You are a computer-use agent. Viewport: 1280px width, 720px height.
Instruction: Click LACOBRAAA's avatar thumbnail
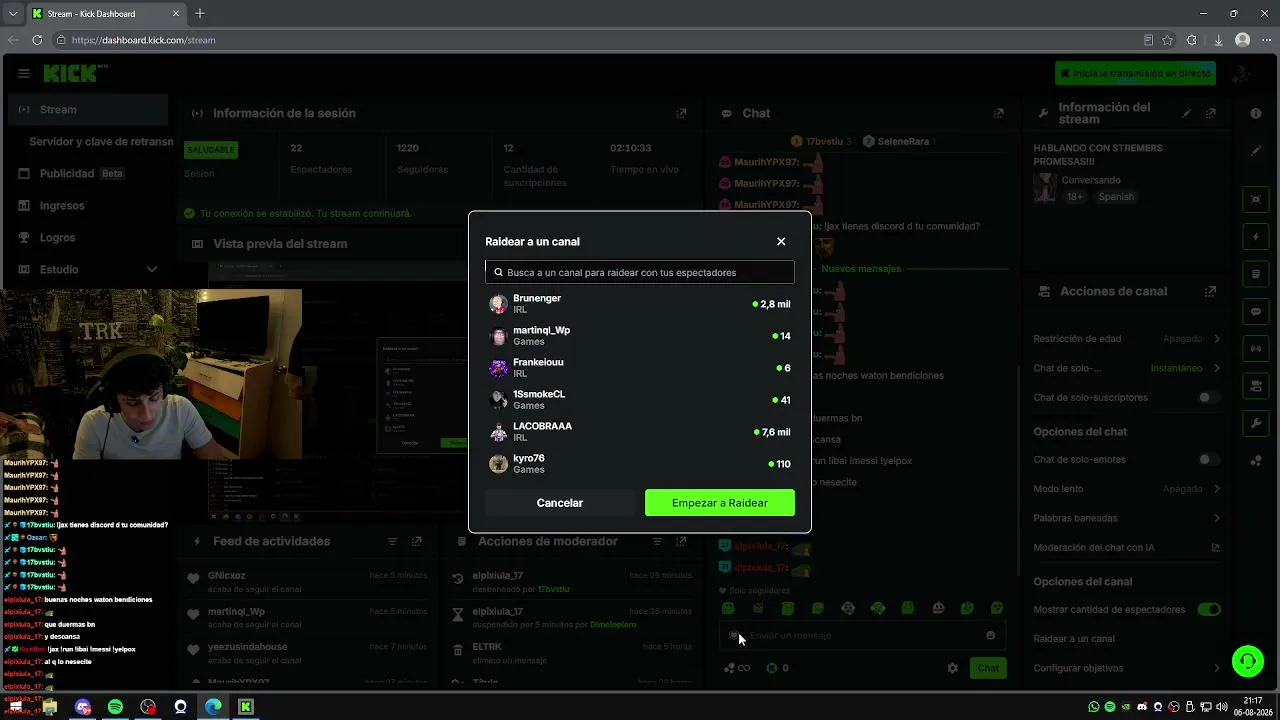[498, 432]
